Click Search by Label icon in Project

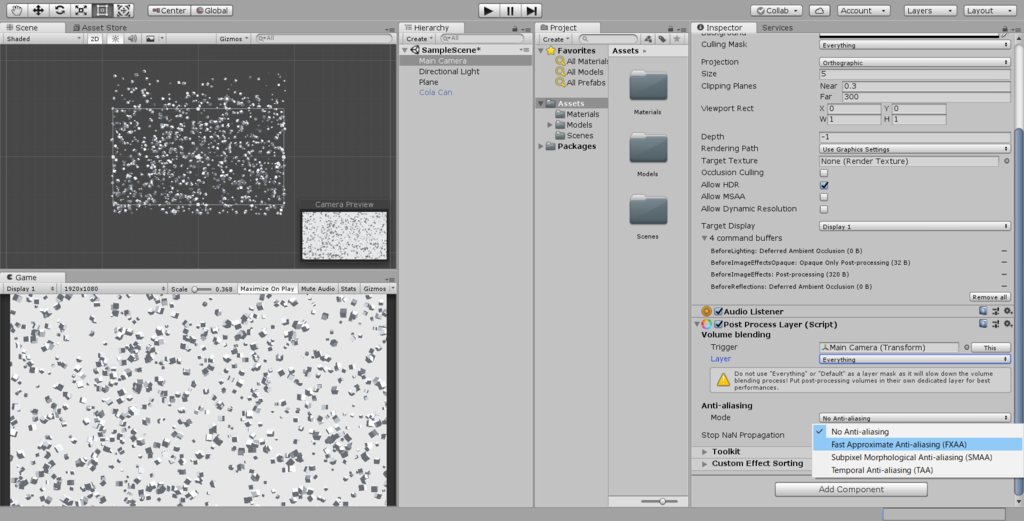[662, 39]
